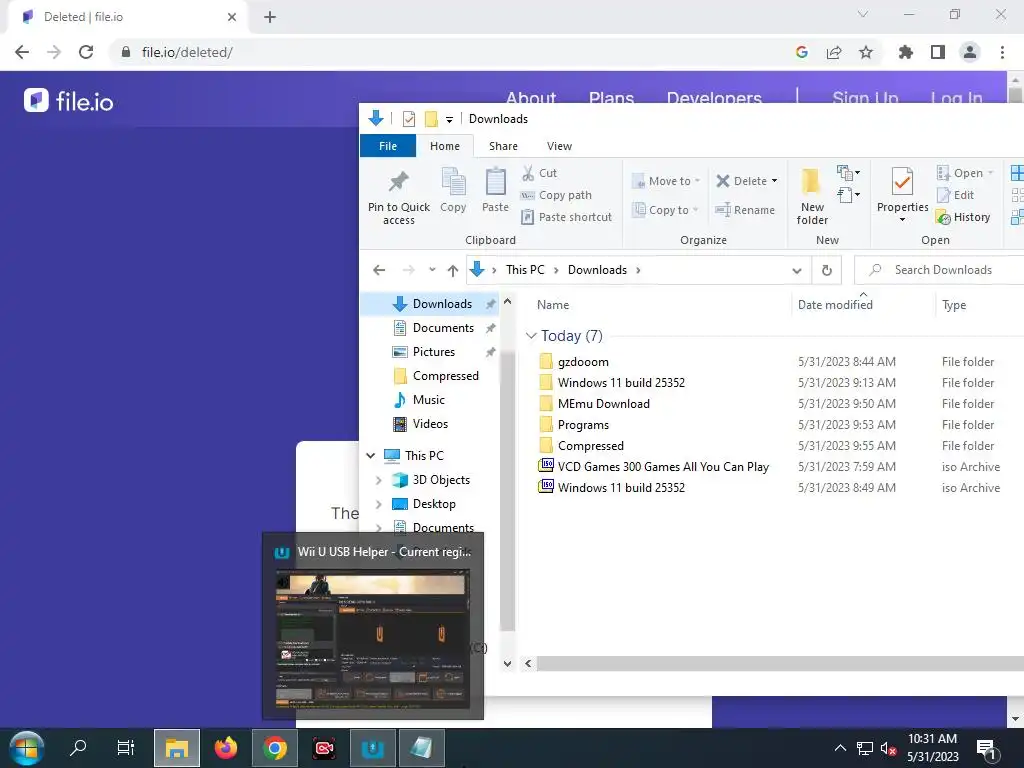1024x768 pixels.
Task: Click the share page icon in Chrome
Action: (x=834, y=52)
